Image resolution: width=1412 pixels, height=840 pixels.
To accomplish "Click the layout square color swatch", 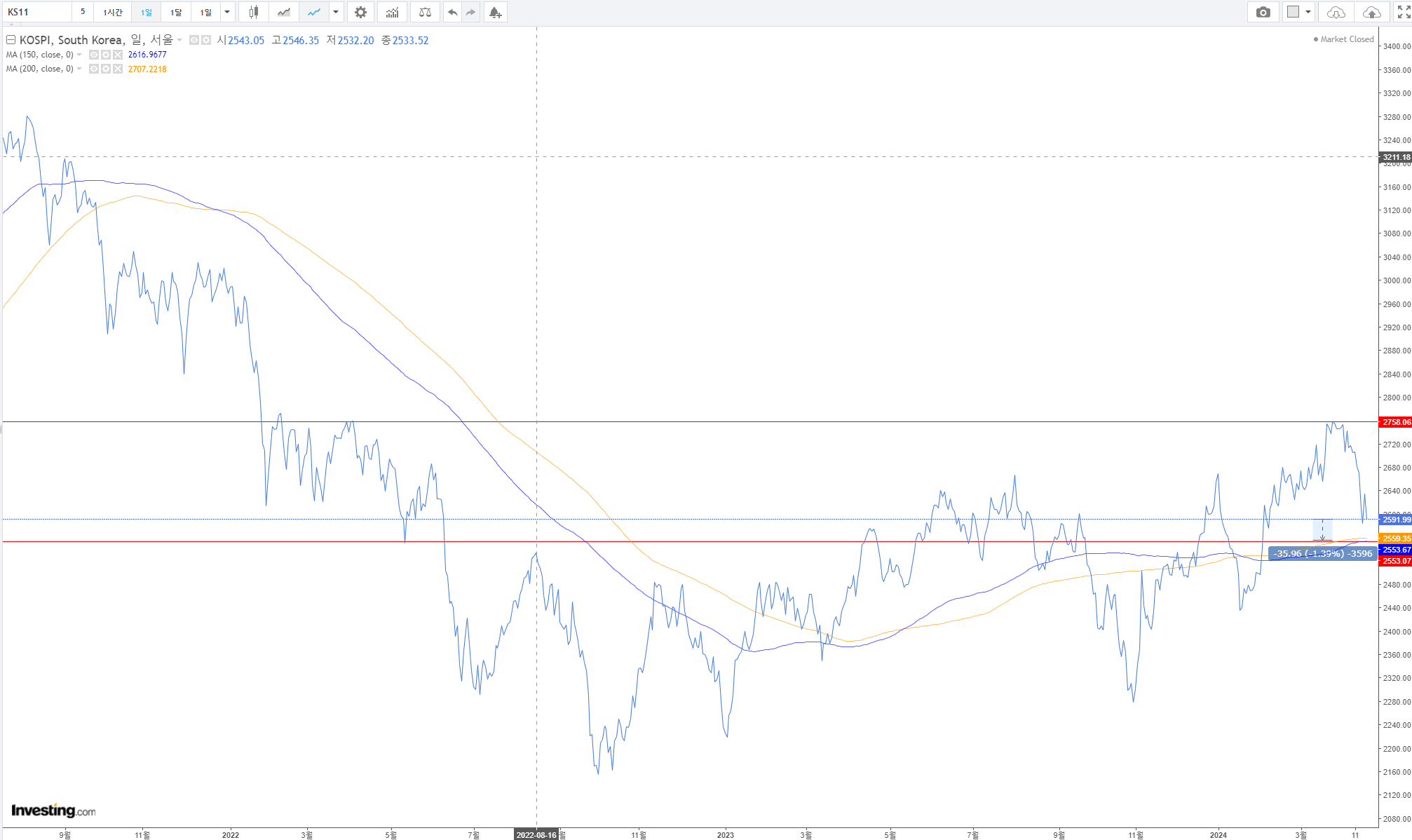I will [1293, 12].
